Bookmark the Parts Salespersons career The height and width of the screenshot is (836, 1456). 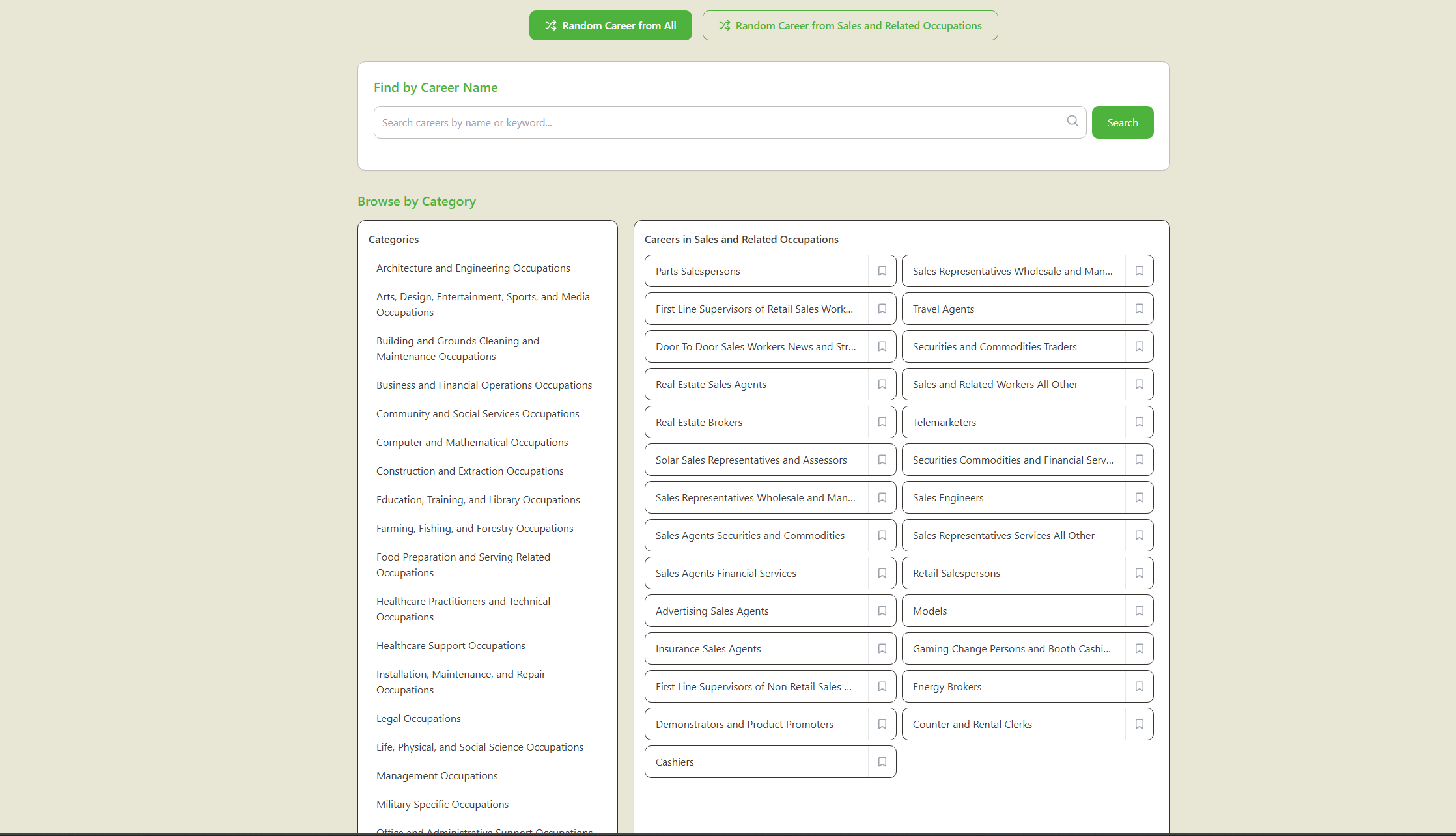click(882, 271)
